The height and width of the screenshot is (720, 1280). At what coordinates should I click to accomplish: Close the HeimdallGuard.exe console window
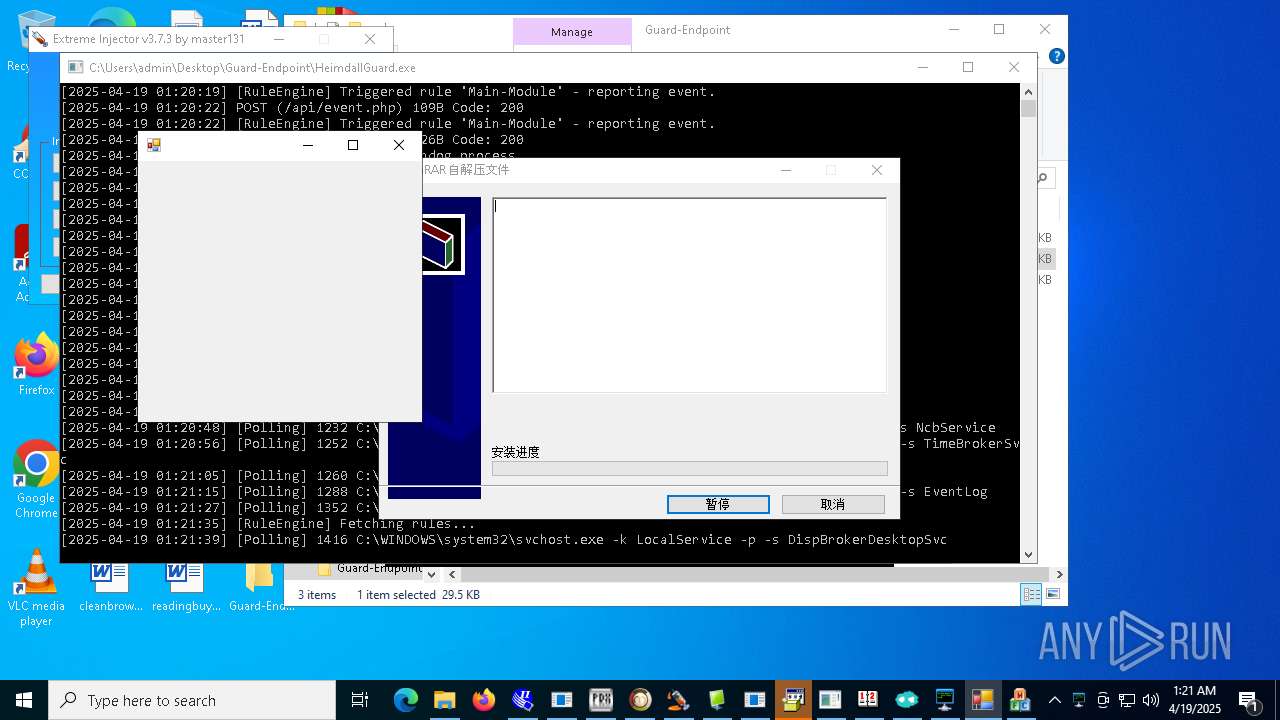click(x=1014, y=67)
